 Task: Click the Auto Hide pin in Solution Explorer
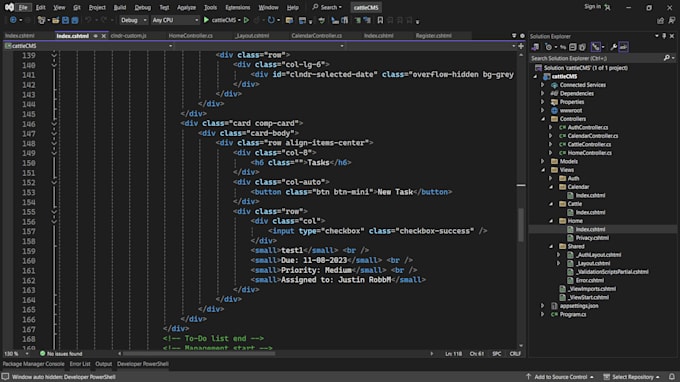664,36
